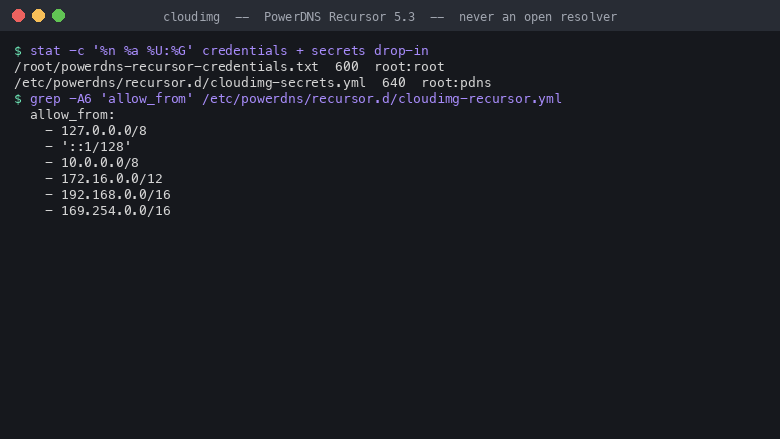This screenshot has height=439, width=780.
Task: Click the 'allow_from:' key
Action: (73, 115)
